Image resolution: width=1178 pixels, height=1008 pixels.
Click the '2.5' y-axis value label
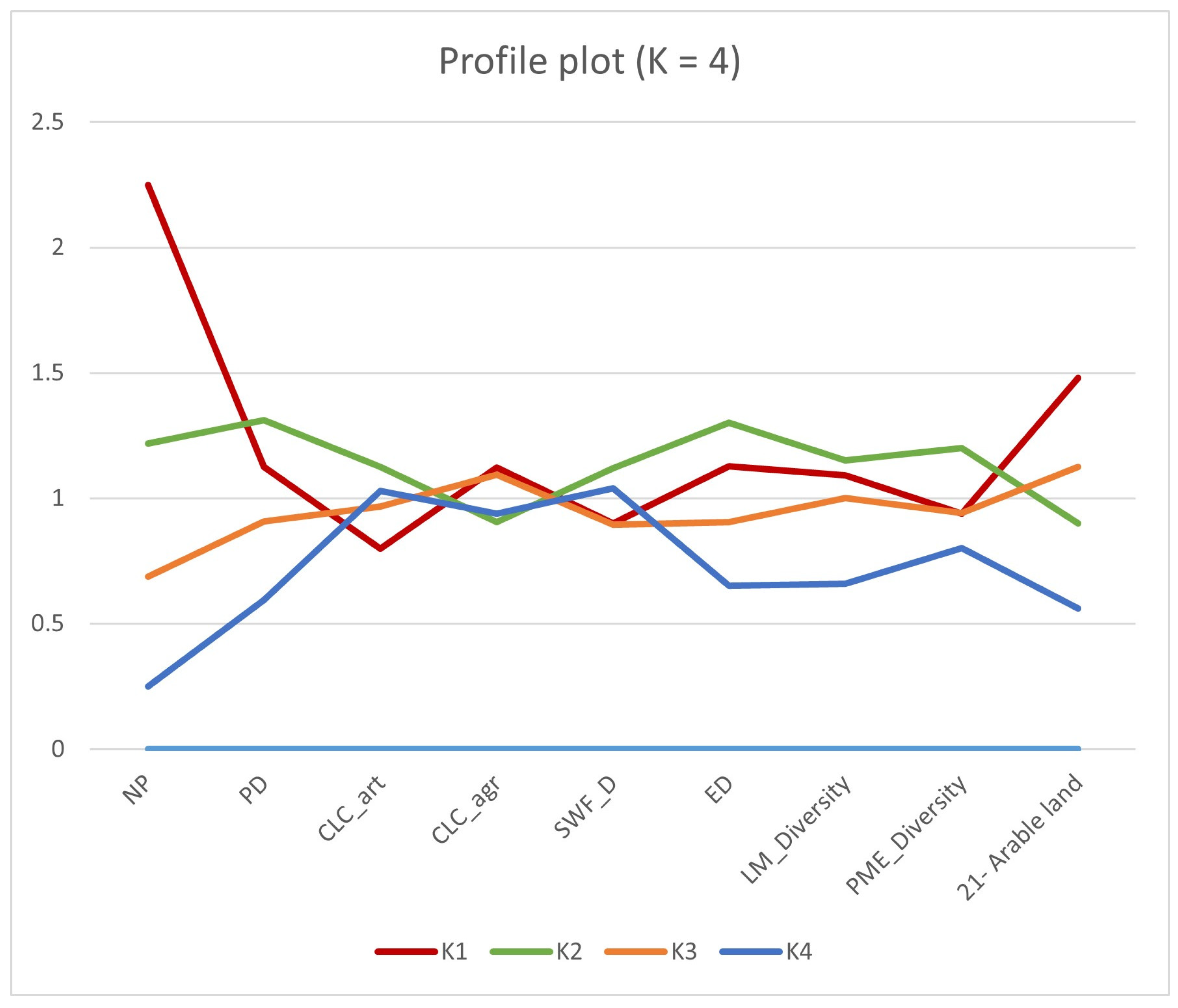[48, 122]
